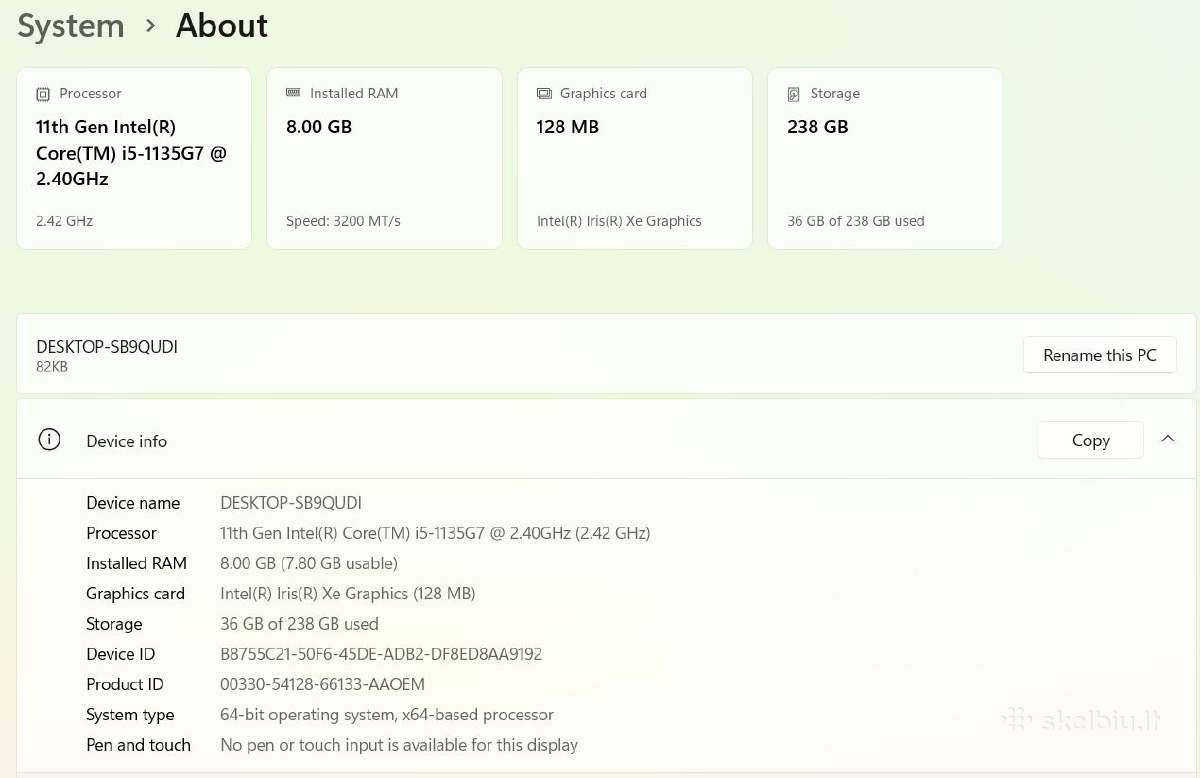Click 'Intel(R) Iris(R) Xe Graphics' in Graphics card

pos(619,221)
